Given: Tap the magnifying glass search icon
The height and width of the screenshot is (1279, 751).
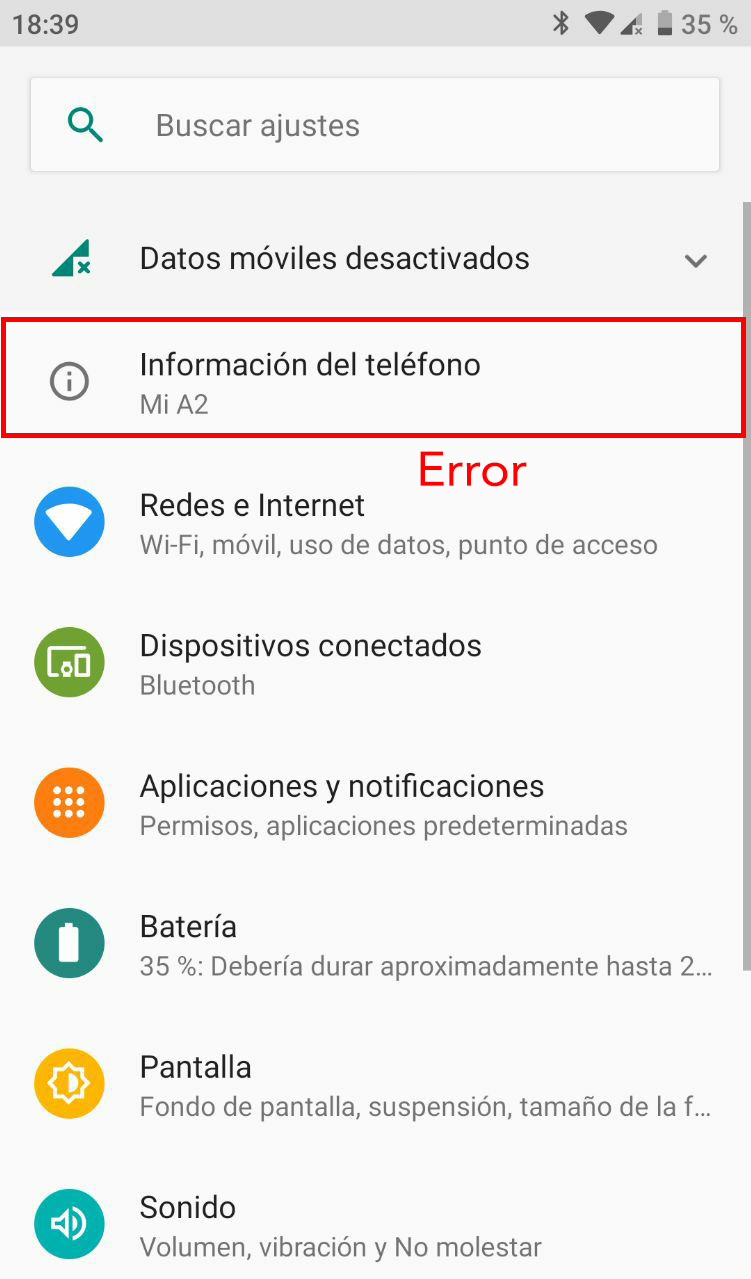Looking at the screenshot, I should 85,126.
